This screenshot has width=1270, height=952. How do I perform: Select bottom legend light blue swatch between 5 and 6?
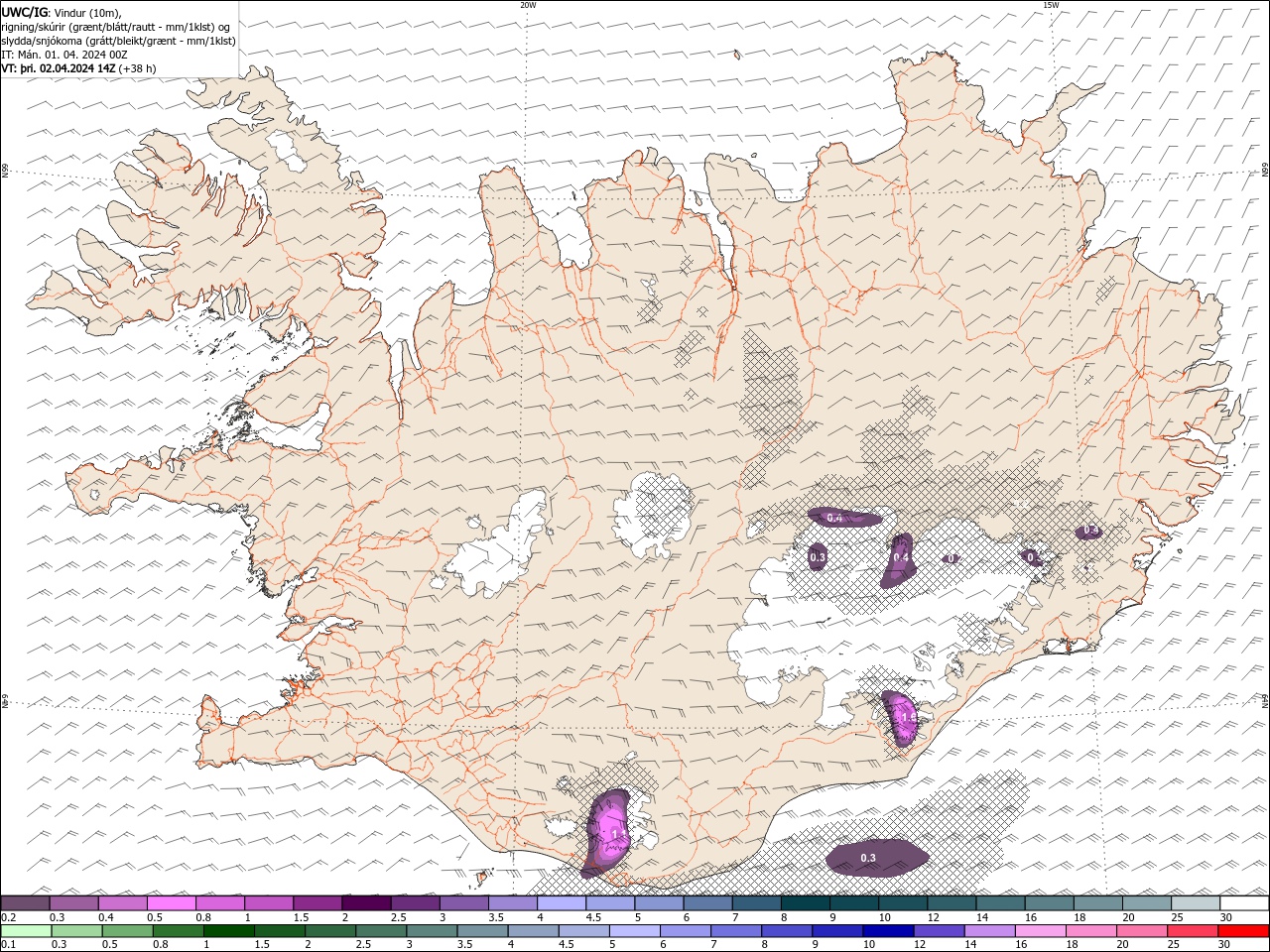point(634,931)
